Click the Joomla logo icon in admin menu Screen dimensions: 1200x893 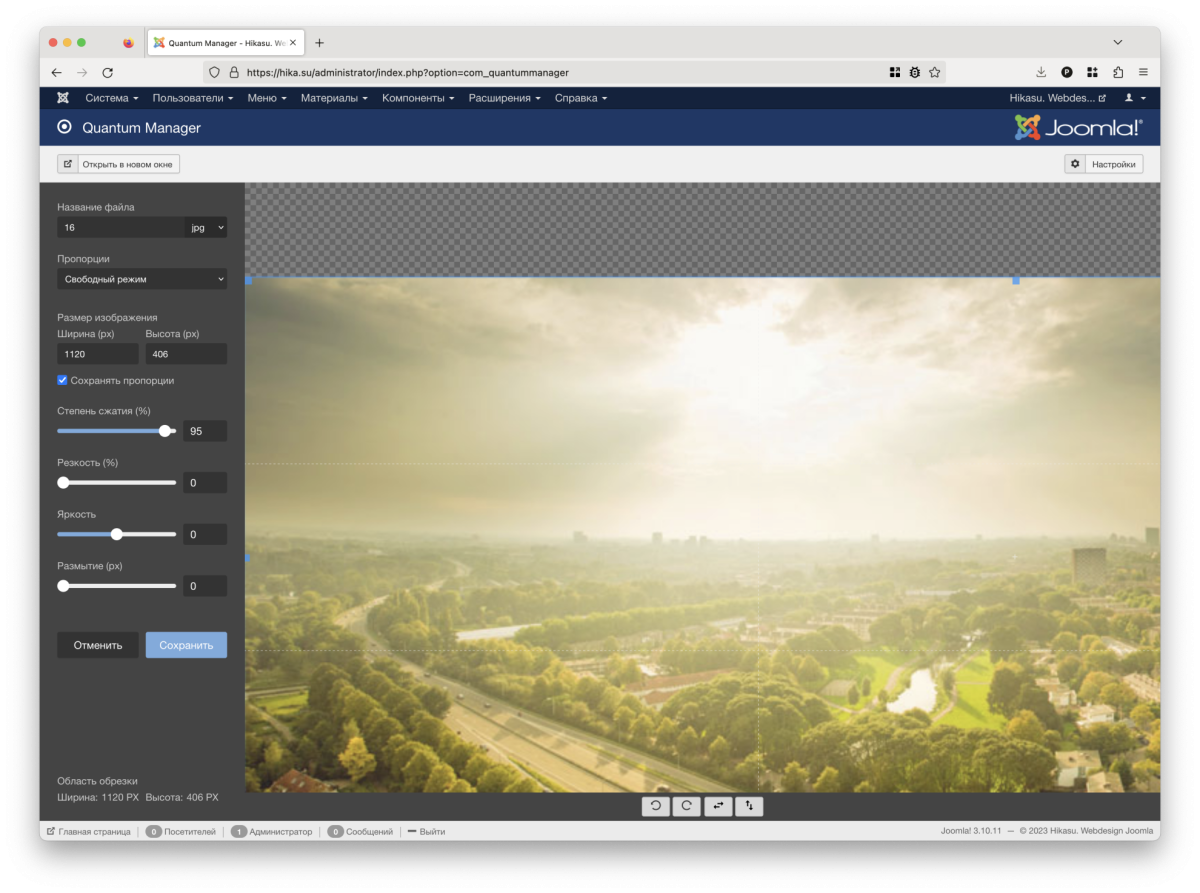[x=63, y=98]
